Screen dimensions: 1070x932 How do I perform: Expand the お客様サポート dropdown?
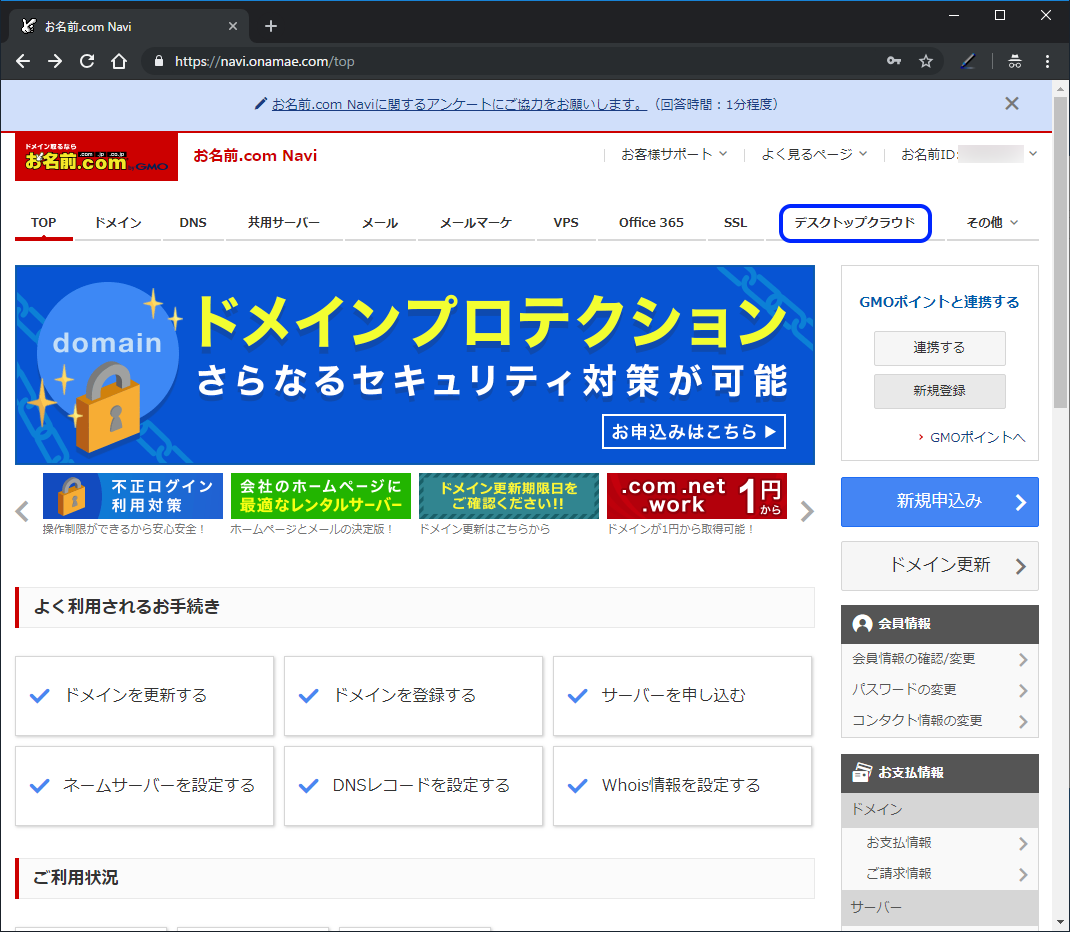tap(673, 155)
